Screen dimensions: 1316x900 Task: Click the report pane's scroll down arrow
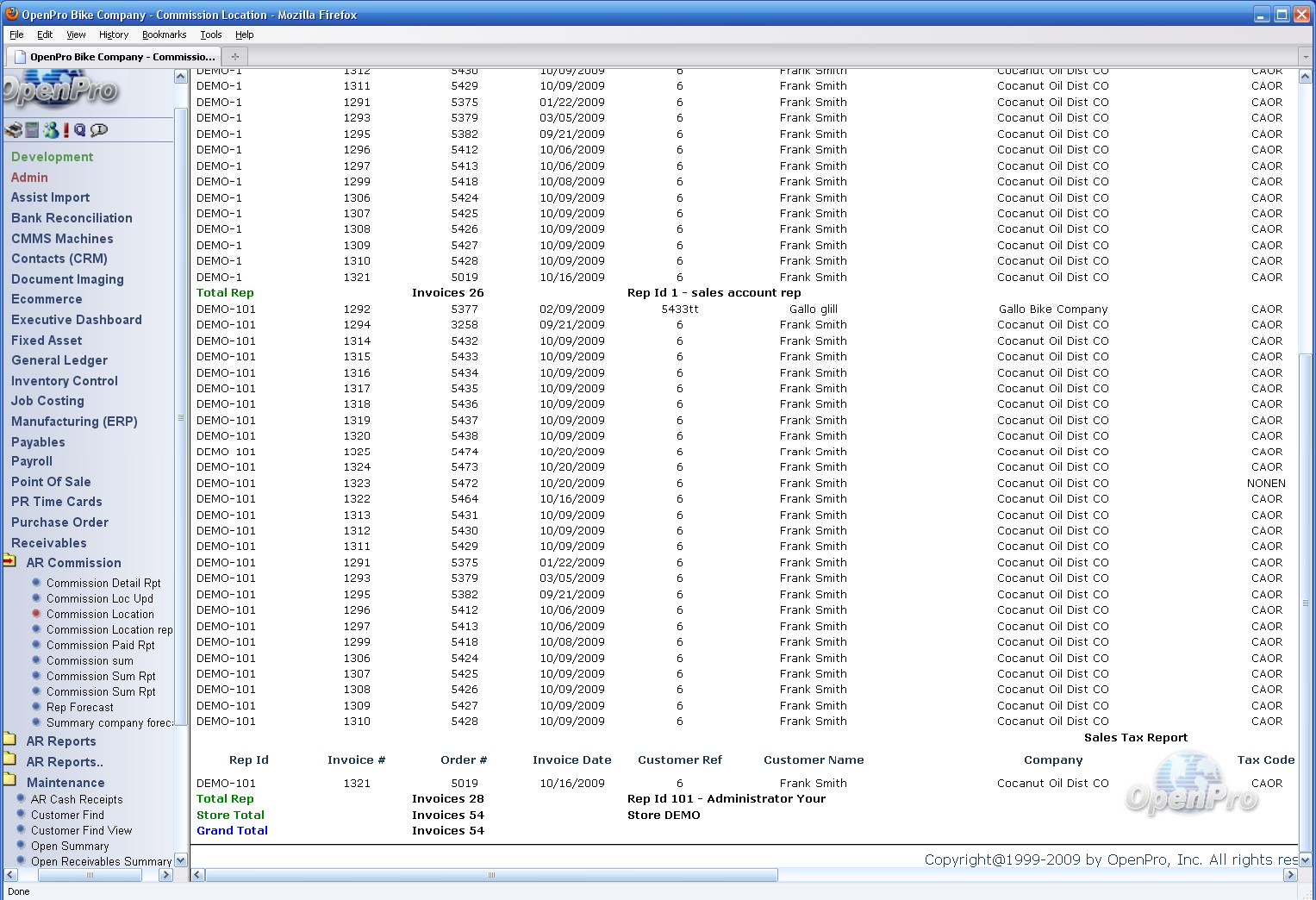pyautogui.click(x=1305, y=859)
